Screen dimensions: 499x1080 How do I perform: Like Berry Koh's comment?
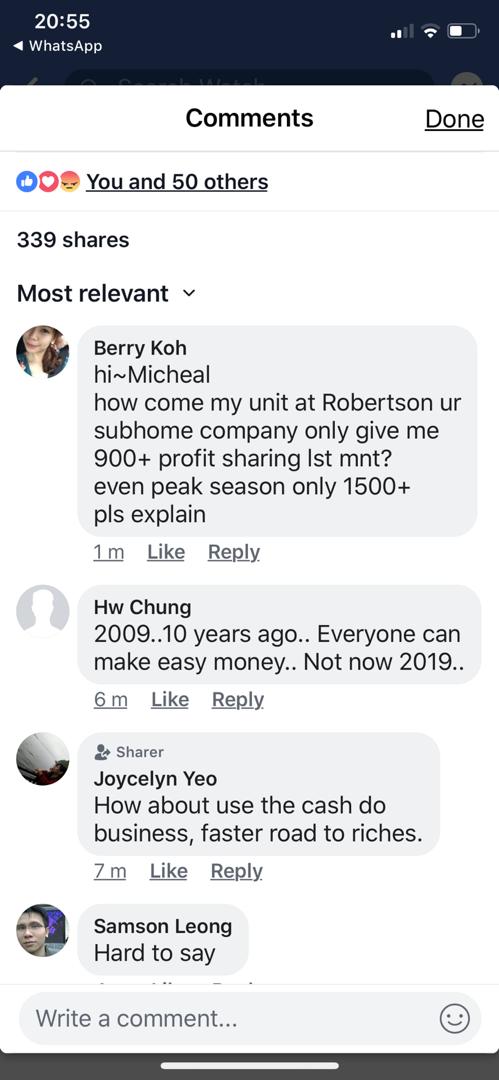tap(165, 552)
